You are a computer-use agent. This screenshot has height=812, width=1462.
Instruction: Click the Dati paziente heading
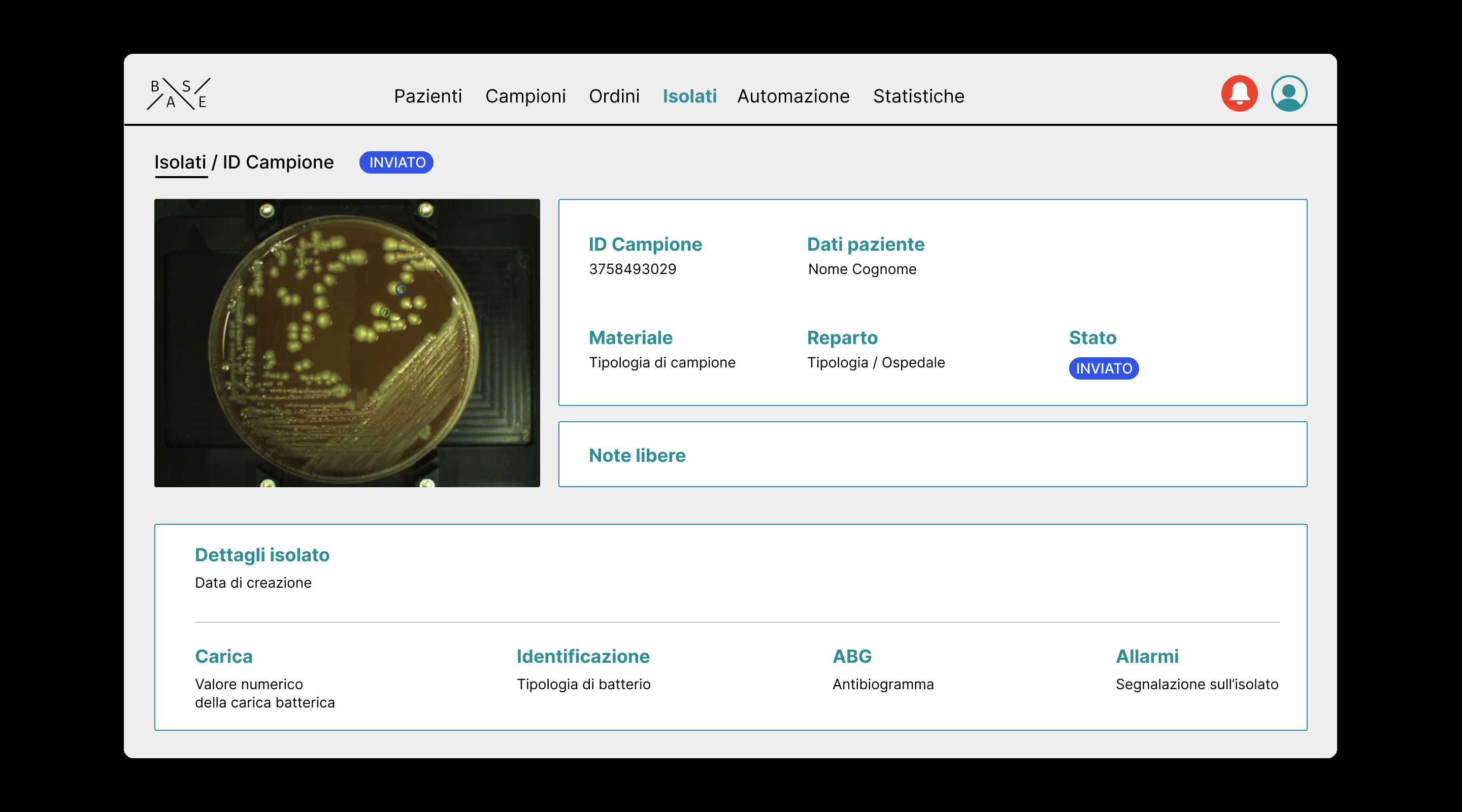[866, 245]
